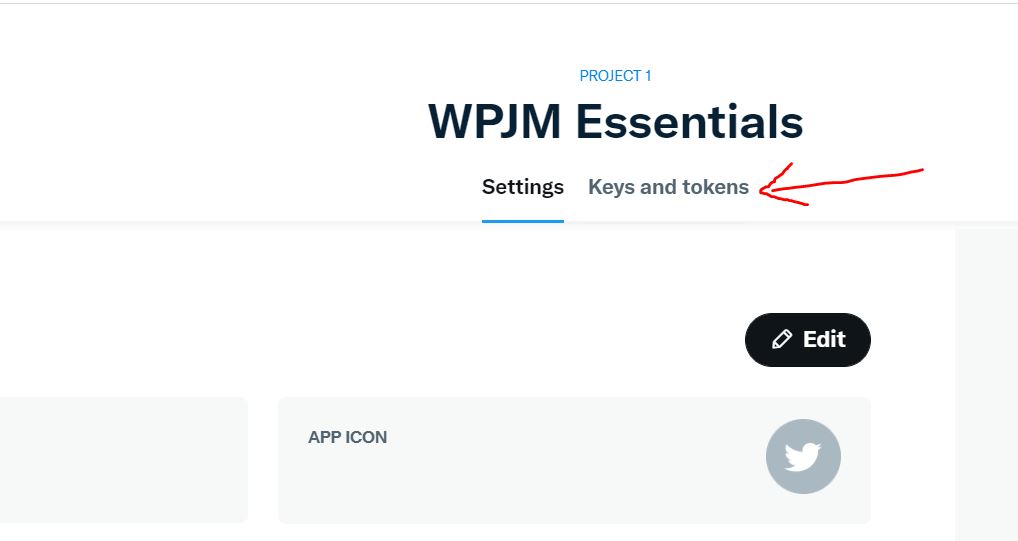Click the empty area of the APP ICON card
1018x541 pixels.
click(519, 481)
